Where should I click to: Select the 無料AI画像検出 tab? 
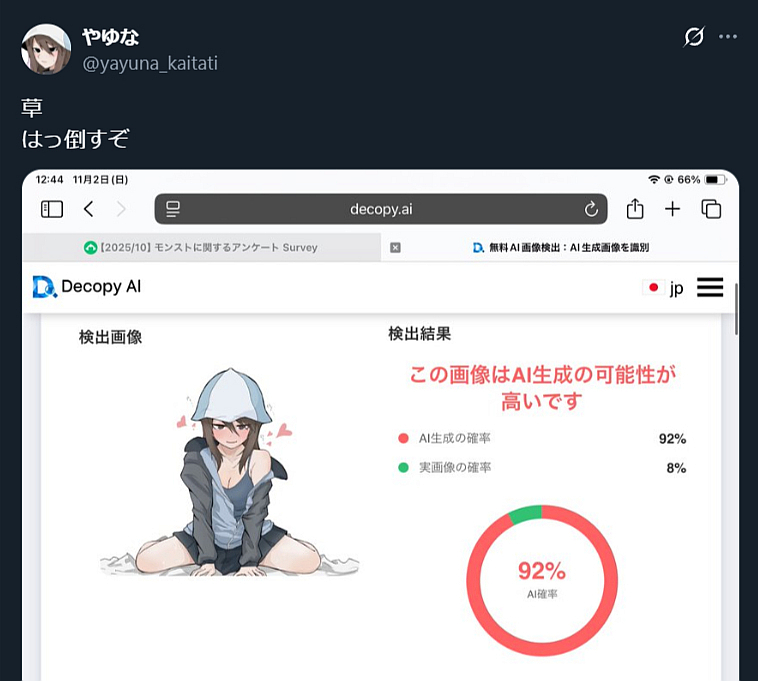pyautogui.click(x=560, y=247)
